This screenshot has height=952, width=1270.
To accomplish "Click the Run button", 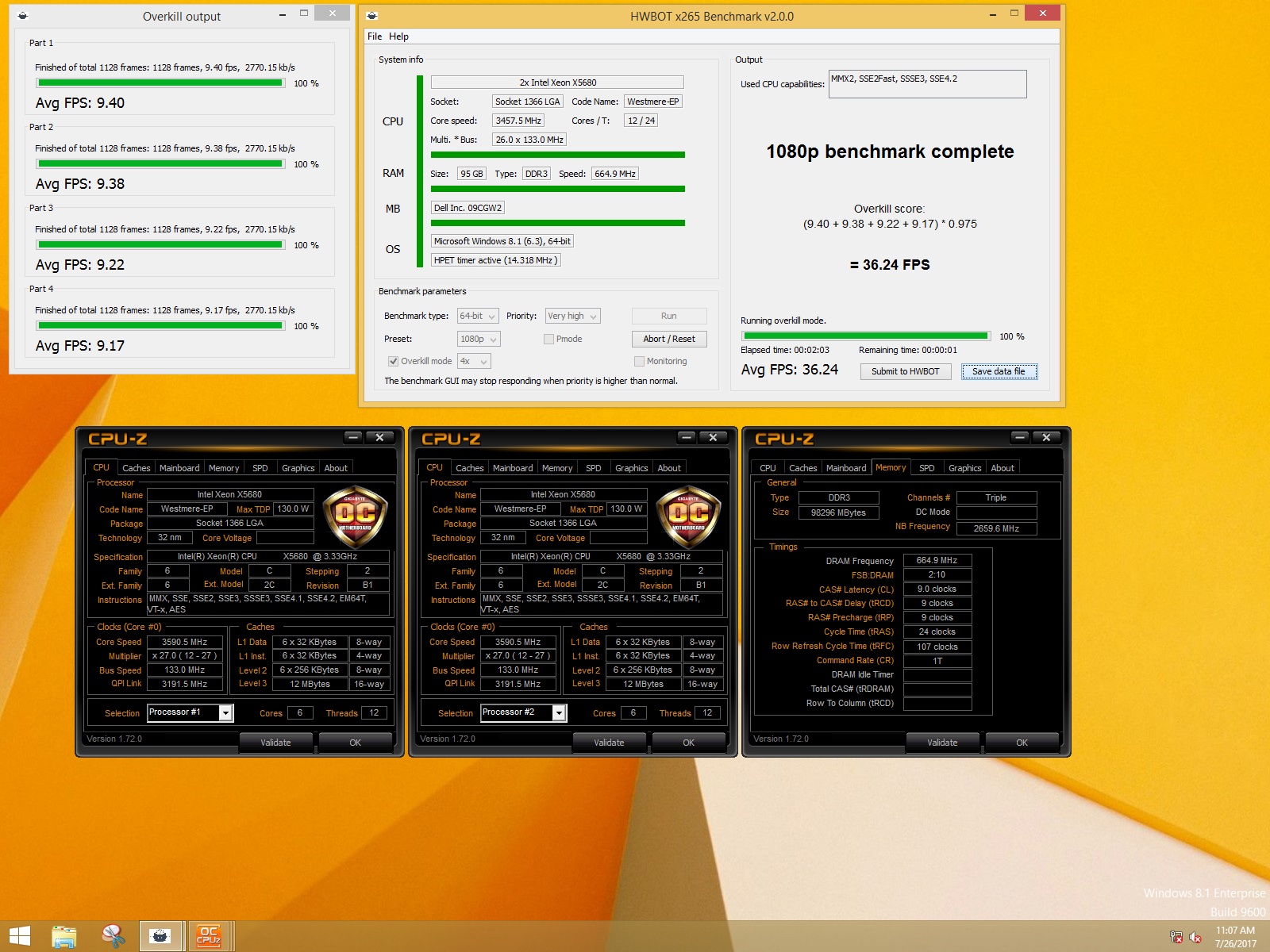I will [x=669, y=316].
